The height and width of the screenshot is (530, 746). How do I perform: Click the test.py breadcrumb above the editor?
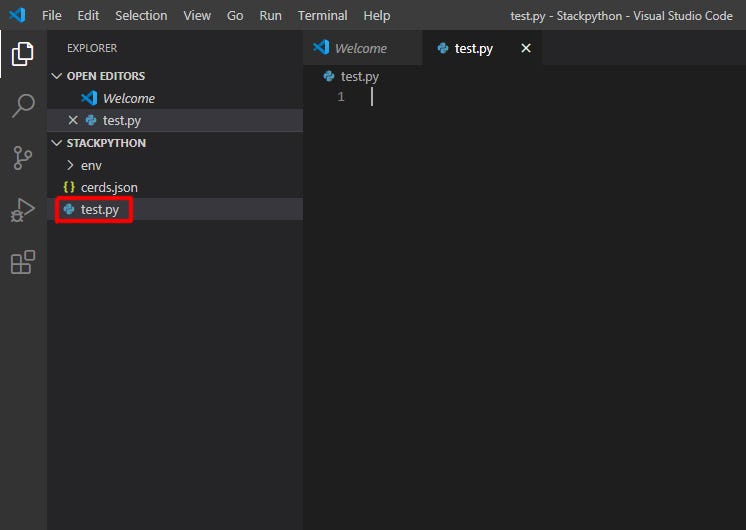coord(359,76)
